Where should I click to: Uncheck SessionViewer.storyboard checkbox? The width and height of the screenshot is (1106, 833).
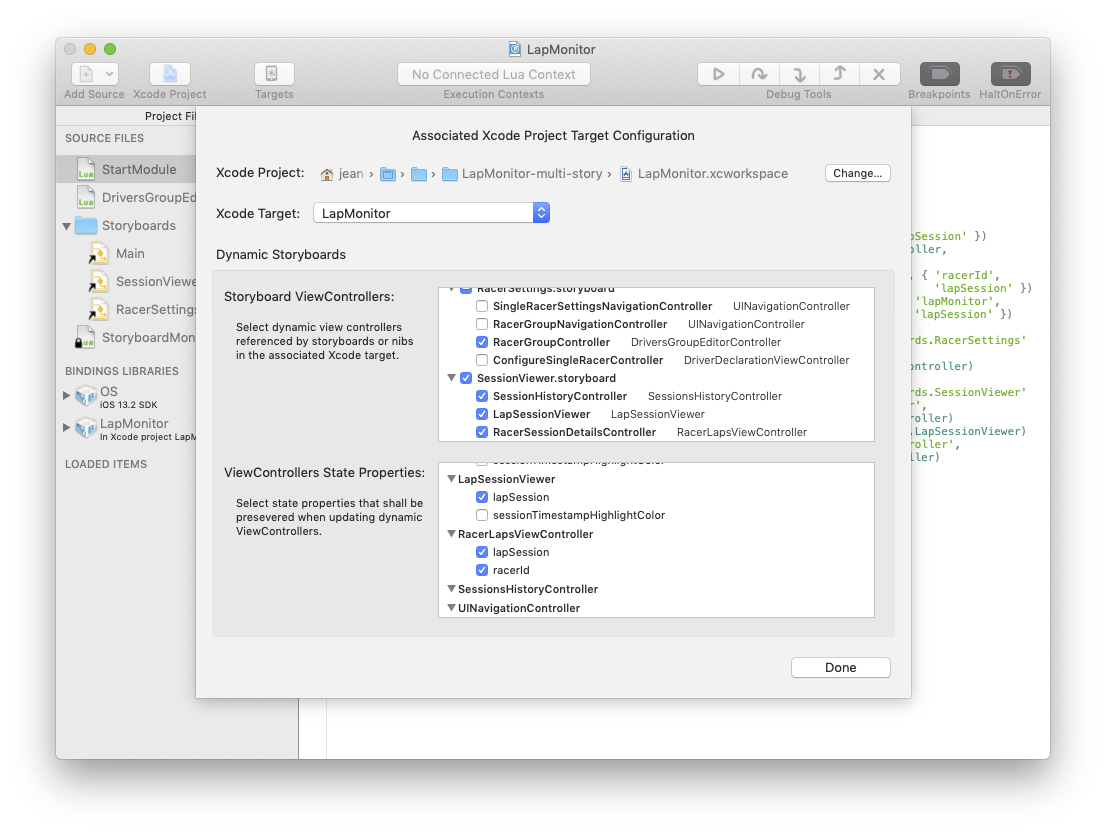coord(466,378)
